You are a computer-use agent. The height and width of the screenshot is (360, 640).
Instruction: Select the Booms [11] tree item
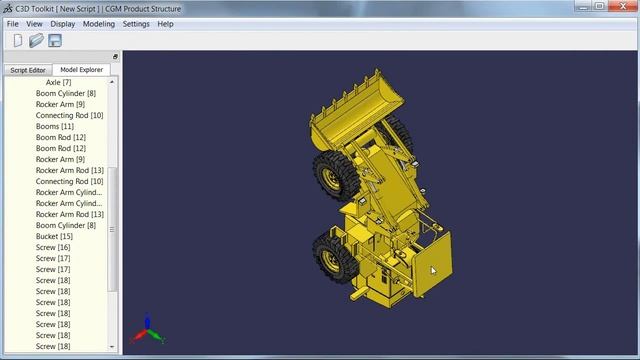[55, 127]
